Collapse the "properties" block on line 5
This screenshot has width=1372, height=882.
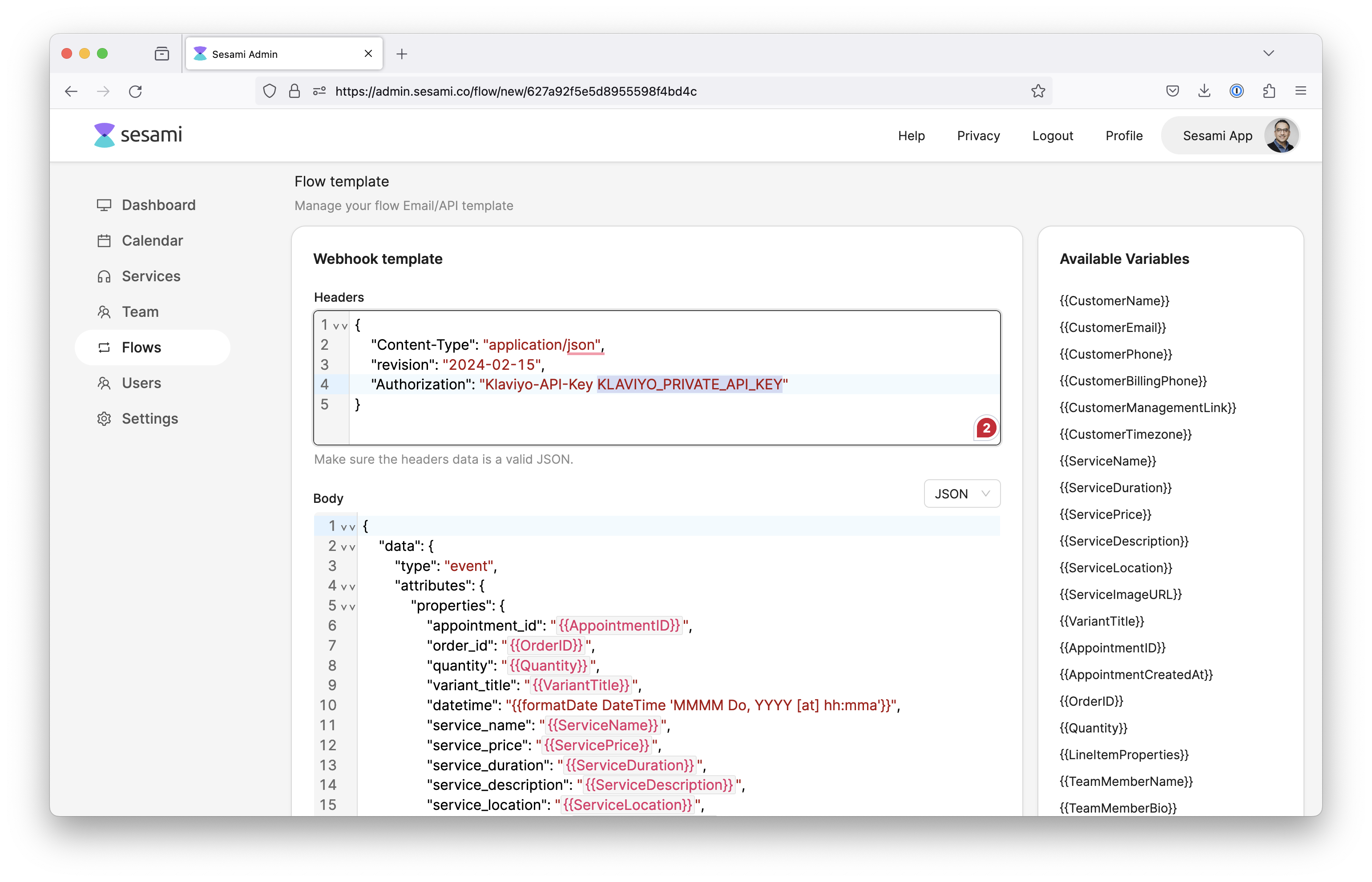tap(347, 607)
